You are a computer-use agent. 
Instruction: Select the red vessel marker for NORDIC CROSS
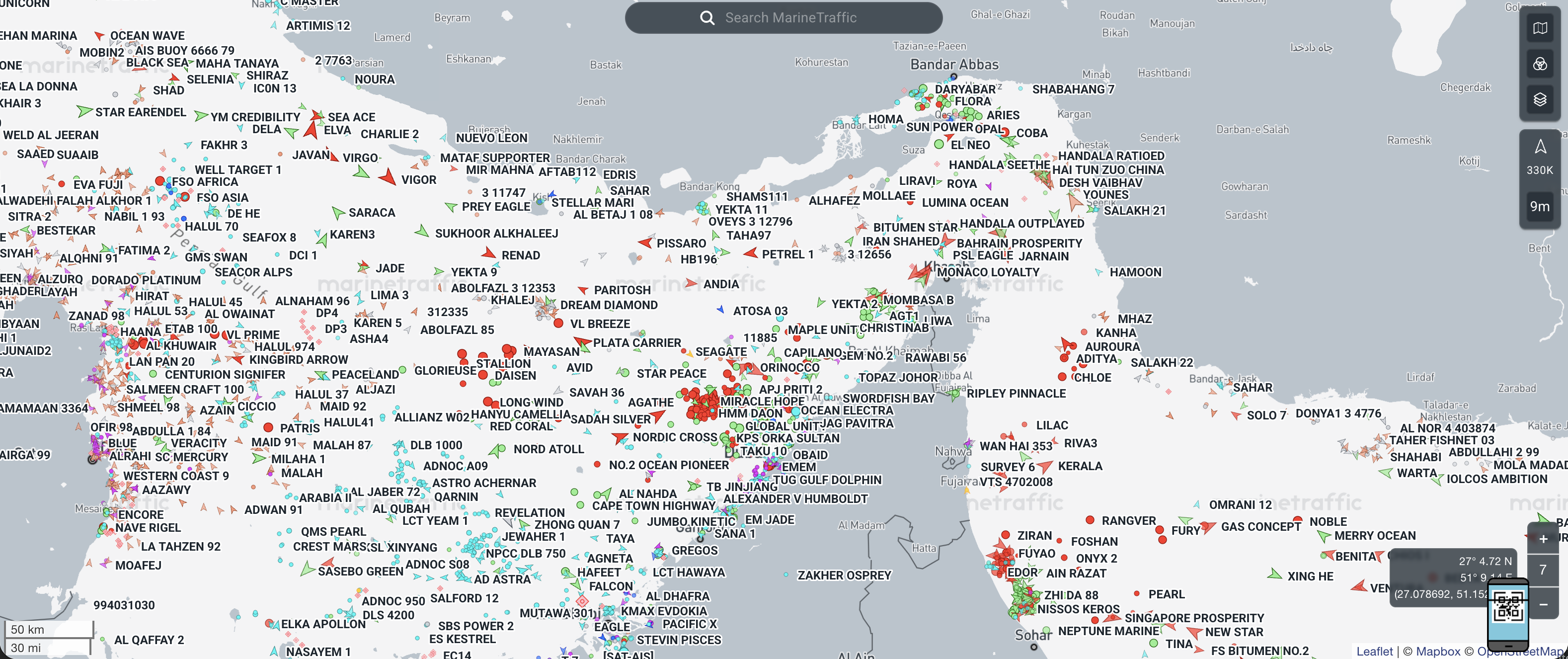click(x=620, y=437)
